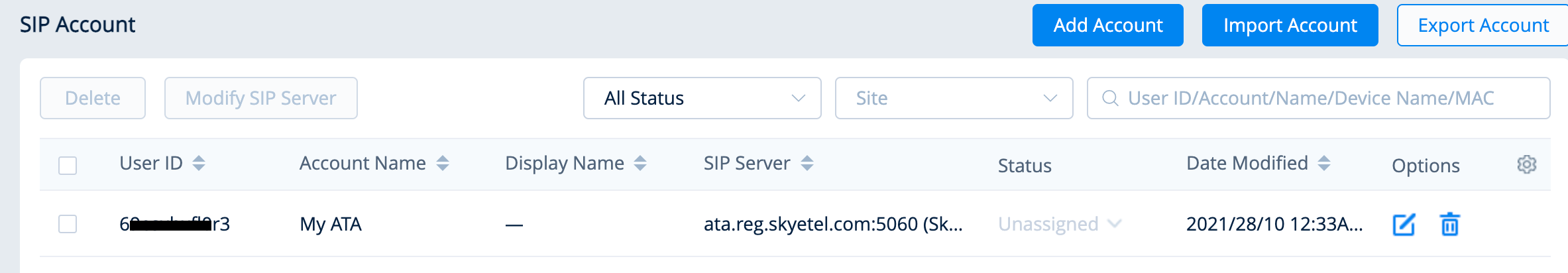Sort by User ID column arrows
Screen dimensions: 1568x273
pos(199,163)
